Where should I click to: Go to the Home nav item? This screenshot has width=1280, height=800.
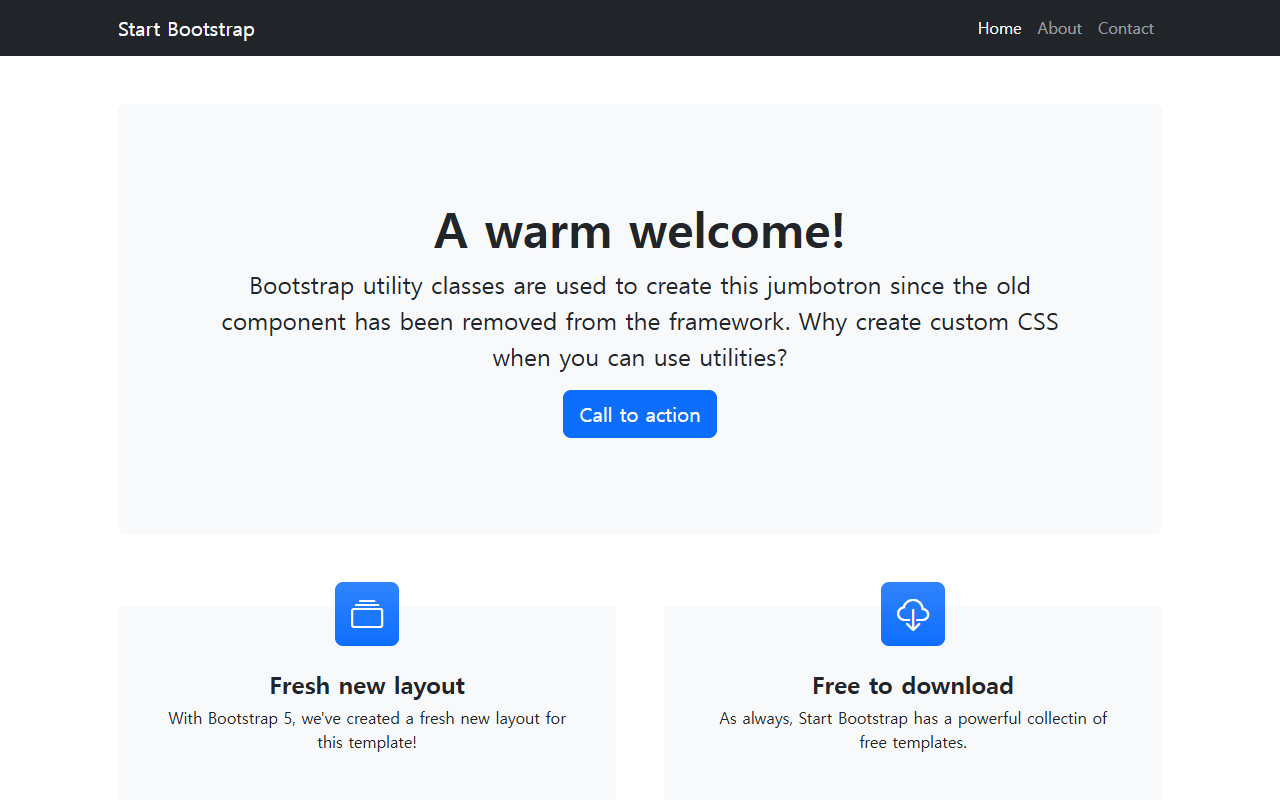[x=1000, y=28]
